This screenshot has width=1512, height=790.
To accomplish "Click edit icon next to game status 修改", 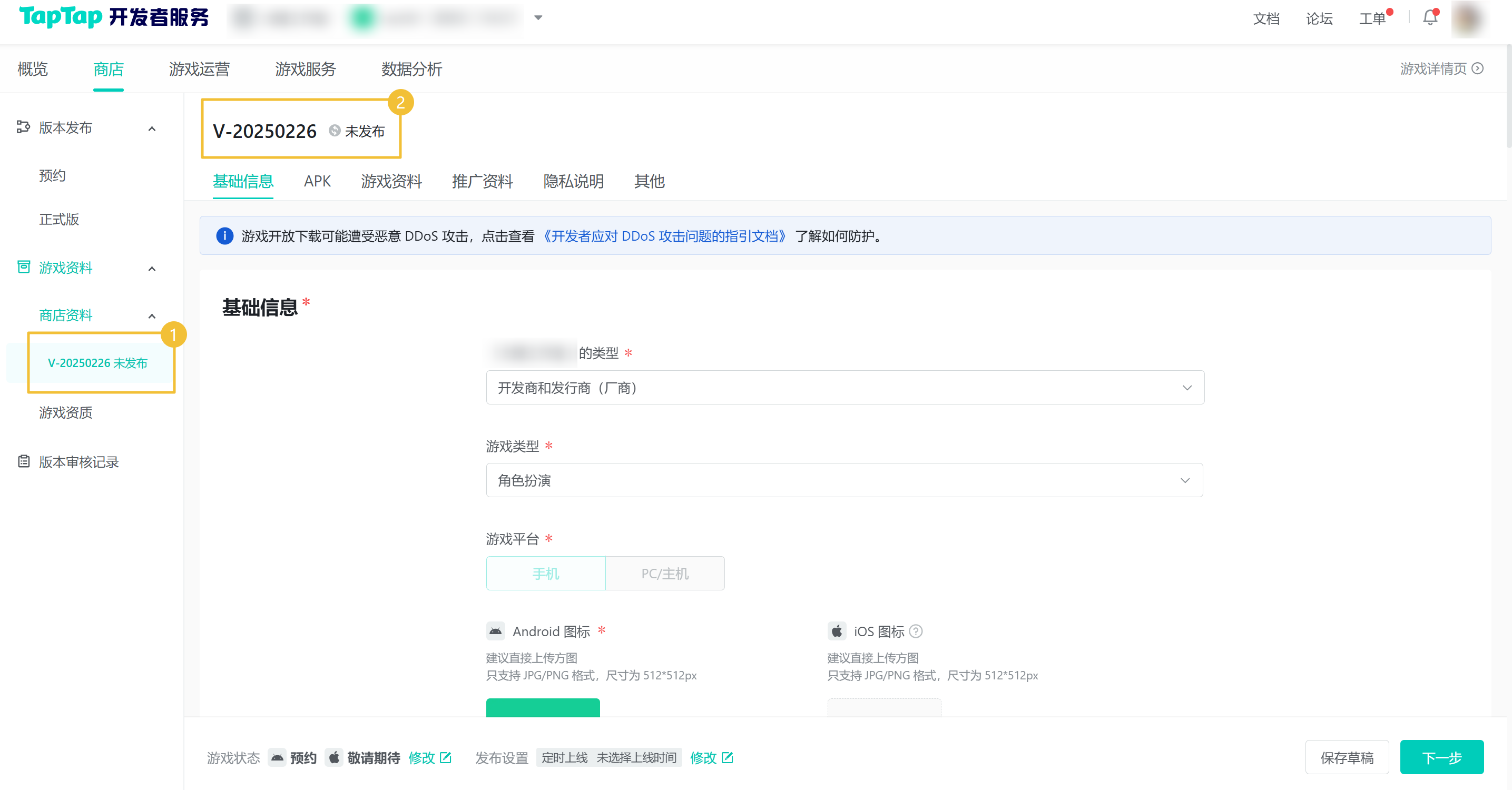I will tap(446, 757).
